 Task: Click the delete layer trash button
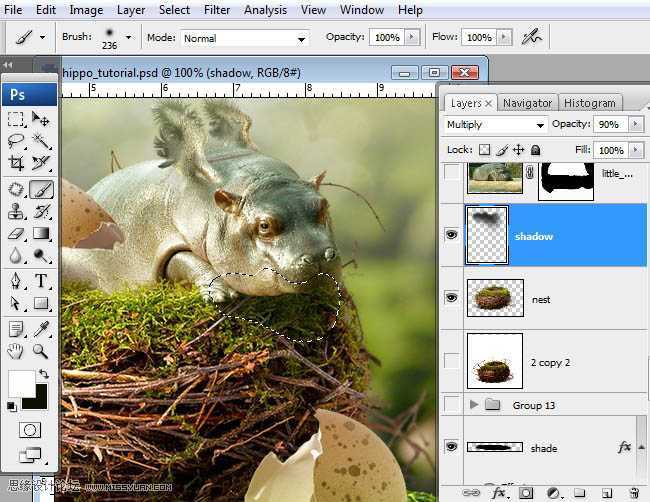(x=634, y=493)
